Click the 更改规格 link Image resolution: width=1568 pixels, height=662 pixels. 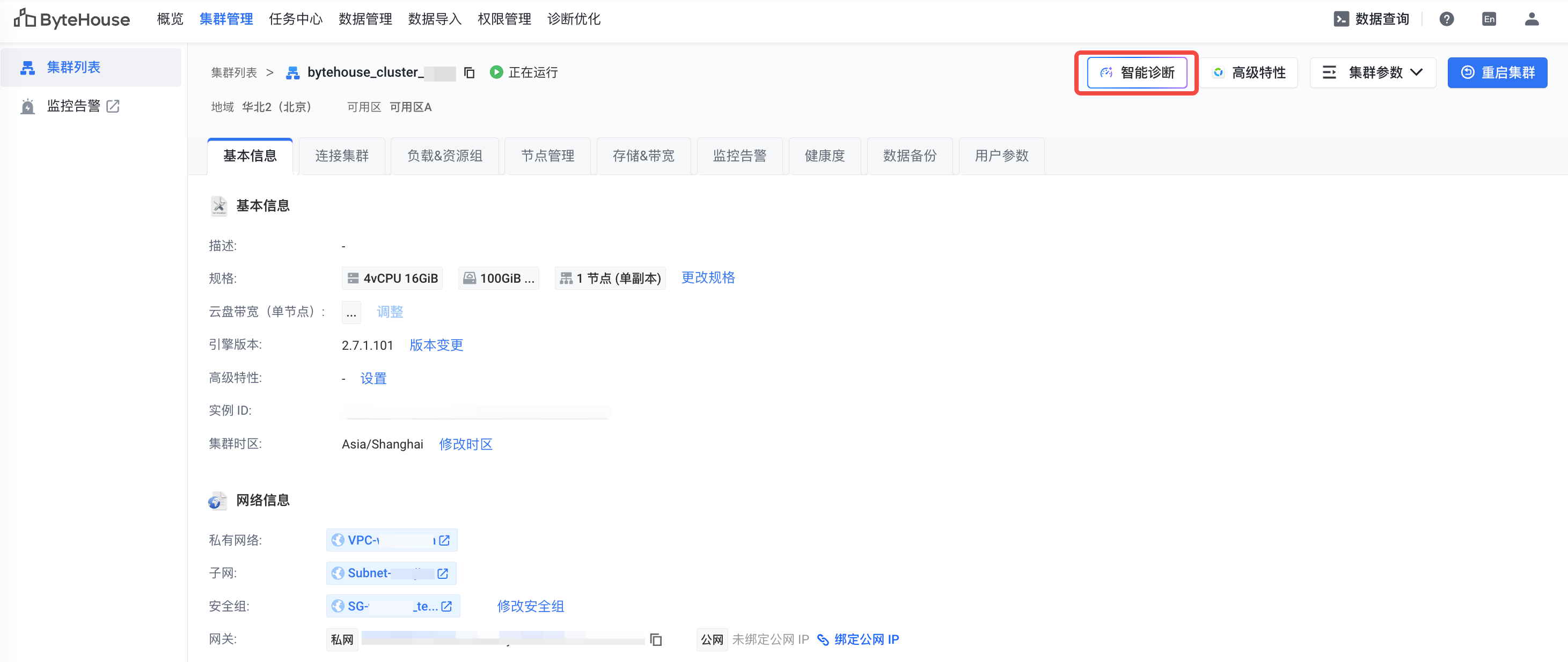[707, 278]
